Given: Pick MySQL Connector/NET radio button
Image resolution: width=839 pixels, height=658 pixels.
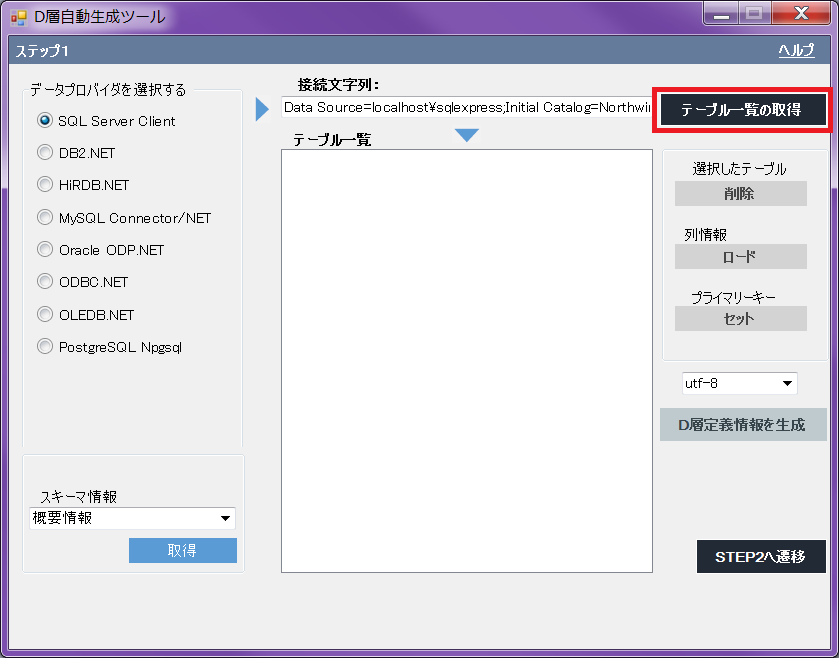Looking at the screenshot, I should click(x=45, y=218).
